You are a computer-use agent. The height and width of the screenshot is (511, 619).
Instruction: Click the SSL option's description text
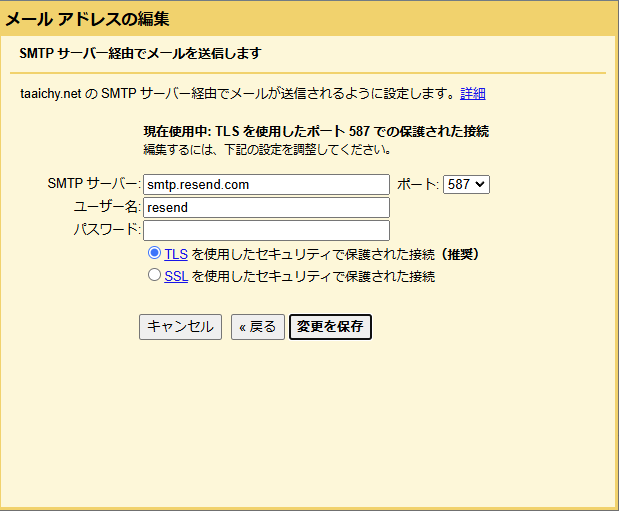click(x=313, y=277)
